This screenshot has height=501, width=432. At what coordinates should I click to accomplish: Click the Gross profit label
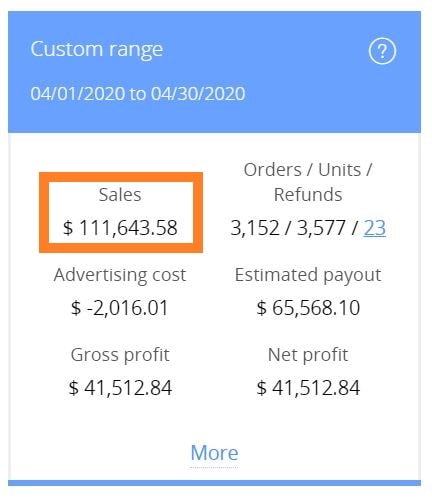120,355
